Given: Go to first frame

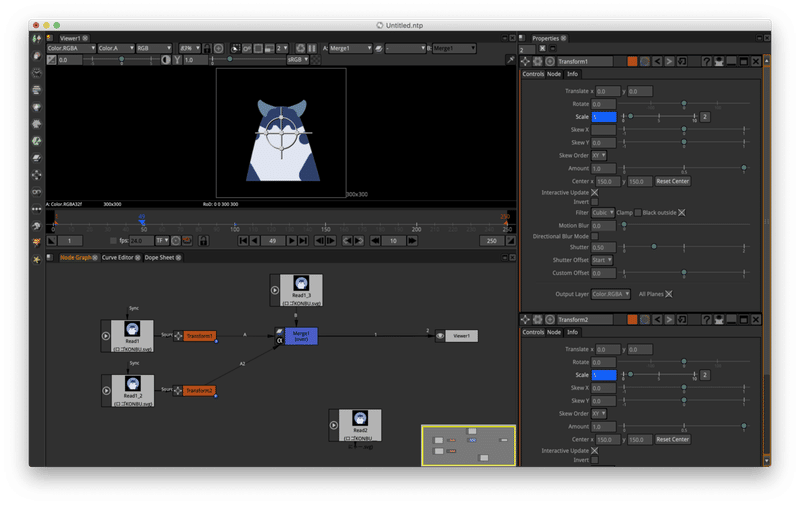Looking at the screenshot, I should click(x=243, y=240).
